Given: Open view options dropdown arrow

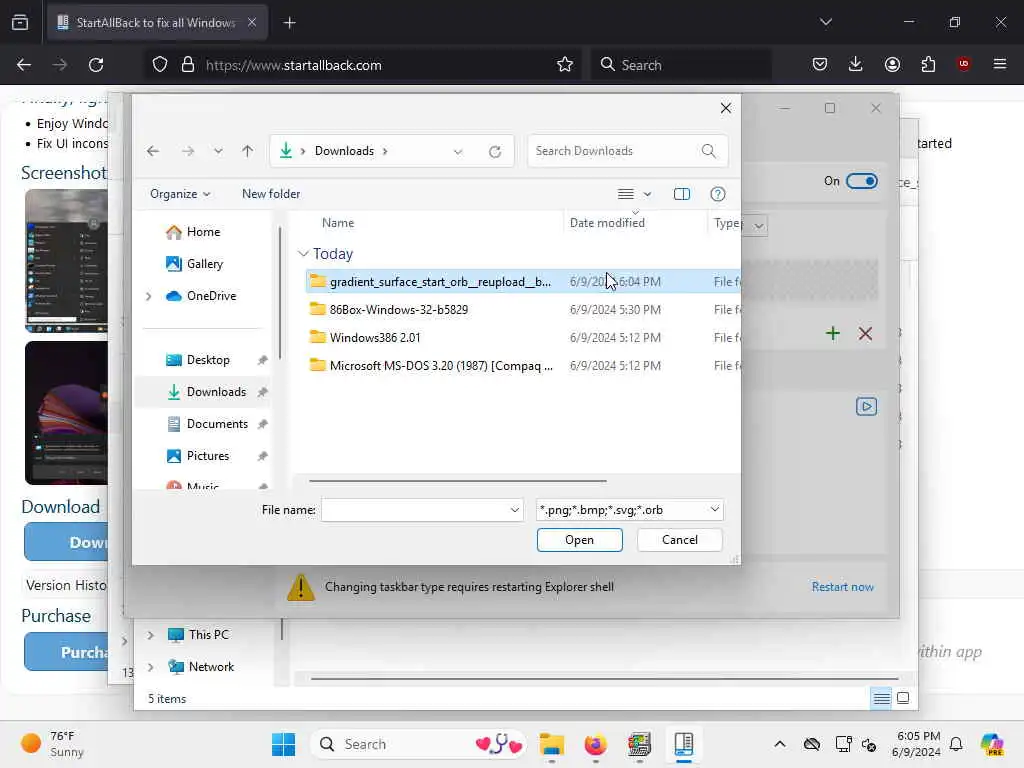Looking at the screenshot, I should coord(647,194).
